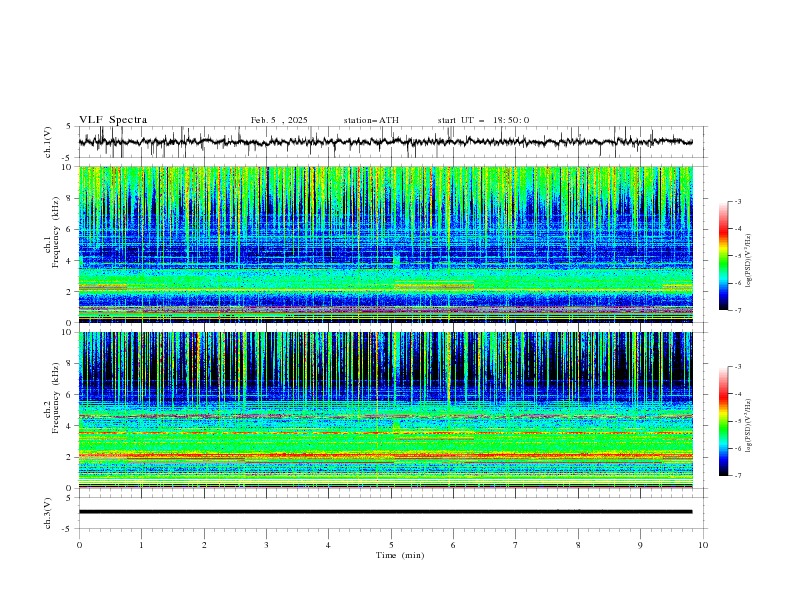Click the time axis tick label "9"

coord(640,545)
